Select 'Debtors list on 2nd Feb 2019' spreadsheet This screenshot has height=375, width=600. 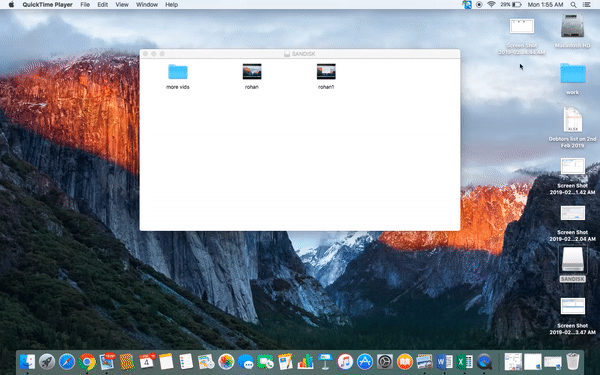click(572, 120)
